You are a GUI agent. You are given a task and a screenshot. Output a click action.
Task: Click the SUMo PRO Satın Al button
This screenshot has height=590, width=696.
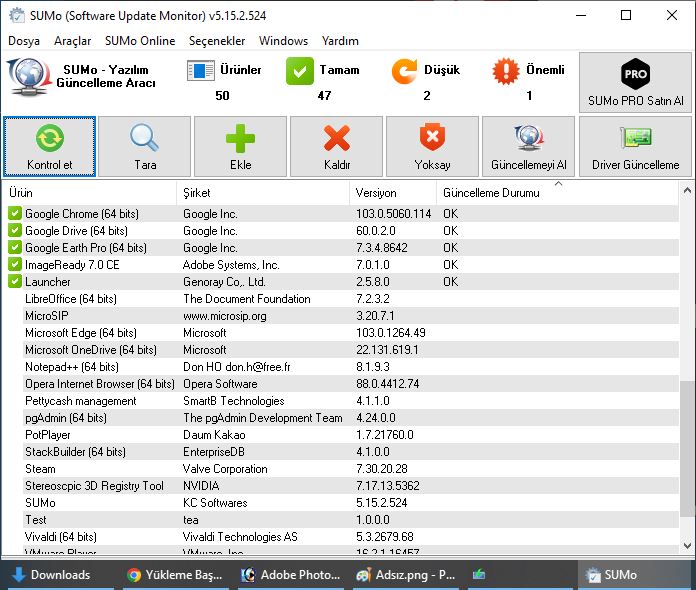pos(635,82)
